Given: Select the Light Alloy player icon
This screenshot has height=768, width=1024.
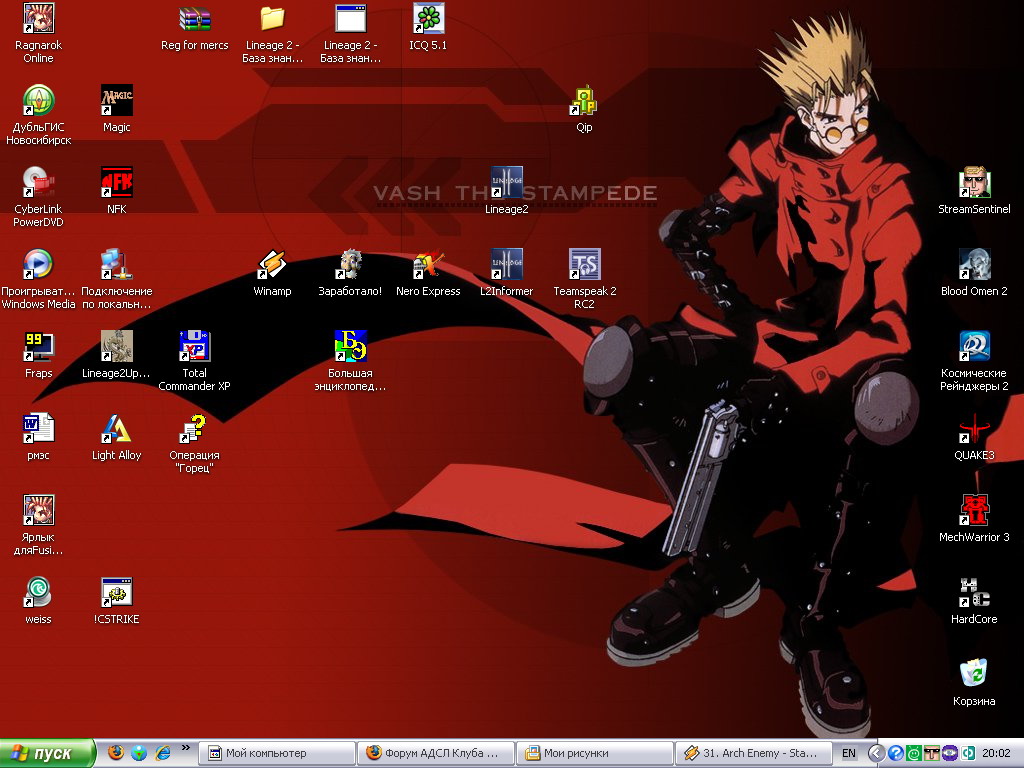Looking at the screenshot, I should pyautogui.click(x=116, y=429).
